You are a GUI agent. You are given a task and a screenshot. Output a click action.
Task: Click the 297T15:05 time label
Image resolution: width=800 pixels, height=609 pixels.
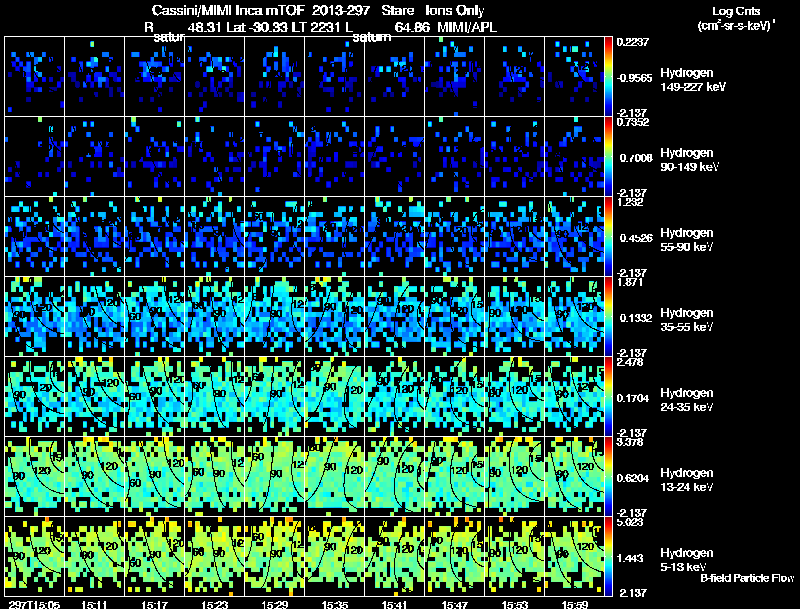34,604
